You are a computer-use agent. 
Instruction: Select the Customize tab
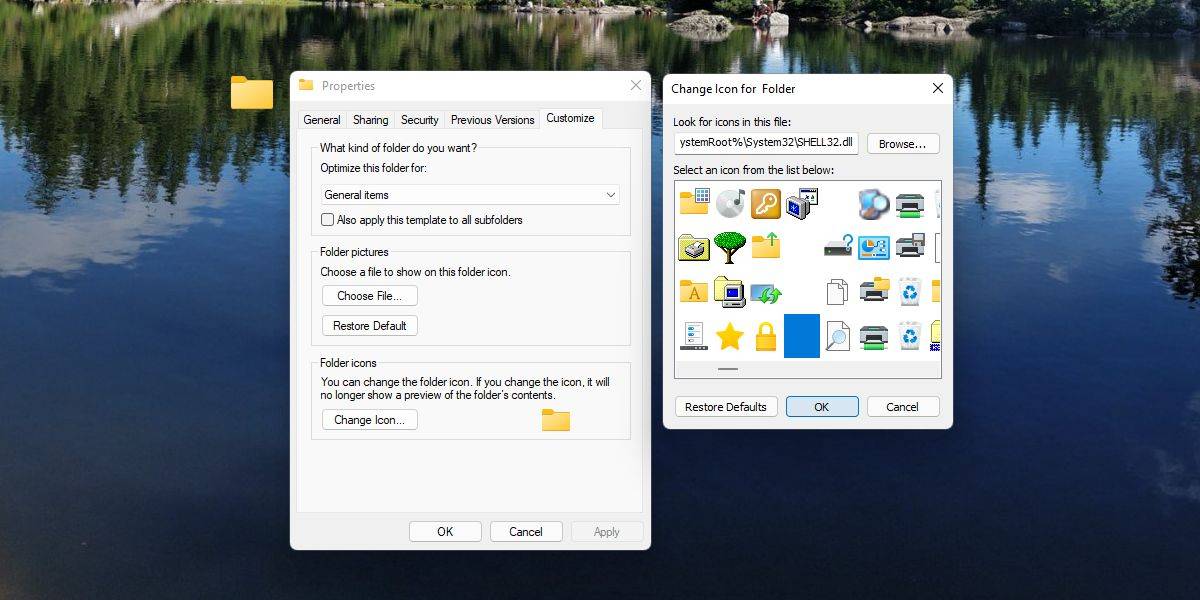click(570, 118)
